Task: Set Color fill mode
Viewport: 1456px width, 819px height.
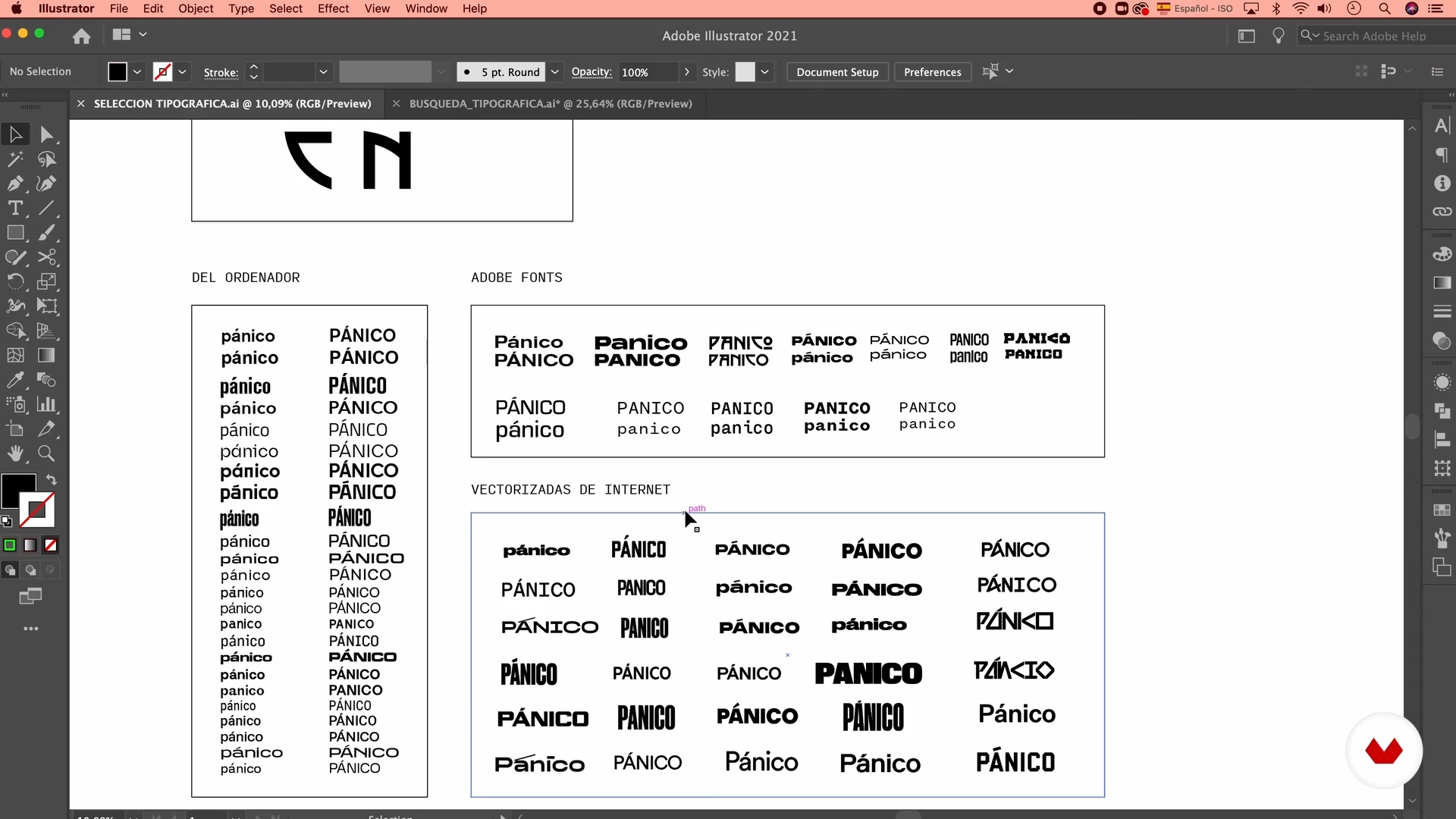Action: click(x=10, y=545)
